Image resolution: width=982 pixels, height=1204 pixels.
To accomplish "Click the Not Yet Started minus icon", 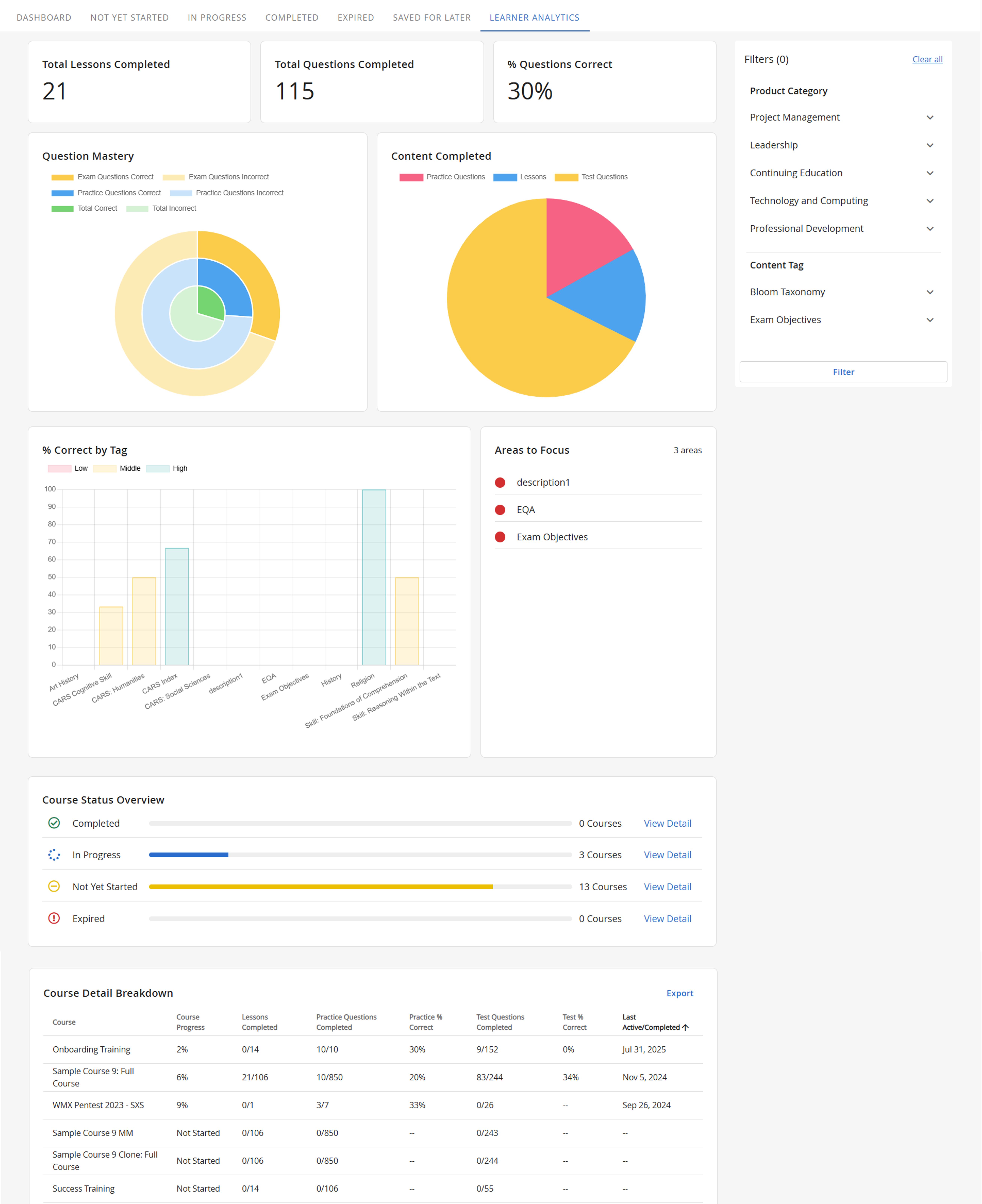I will 54,886.
